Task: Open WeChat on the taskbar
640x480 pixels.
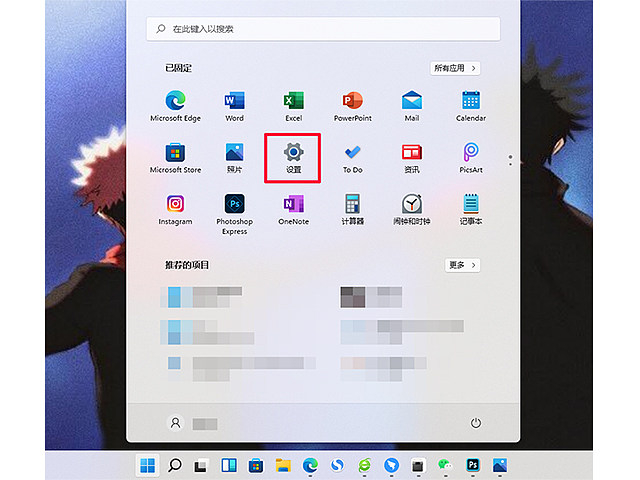Action: (445, 465)
